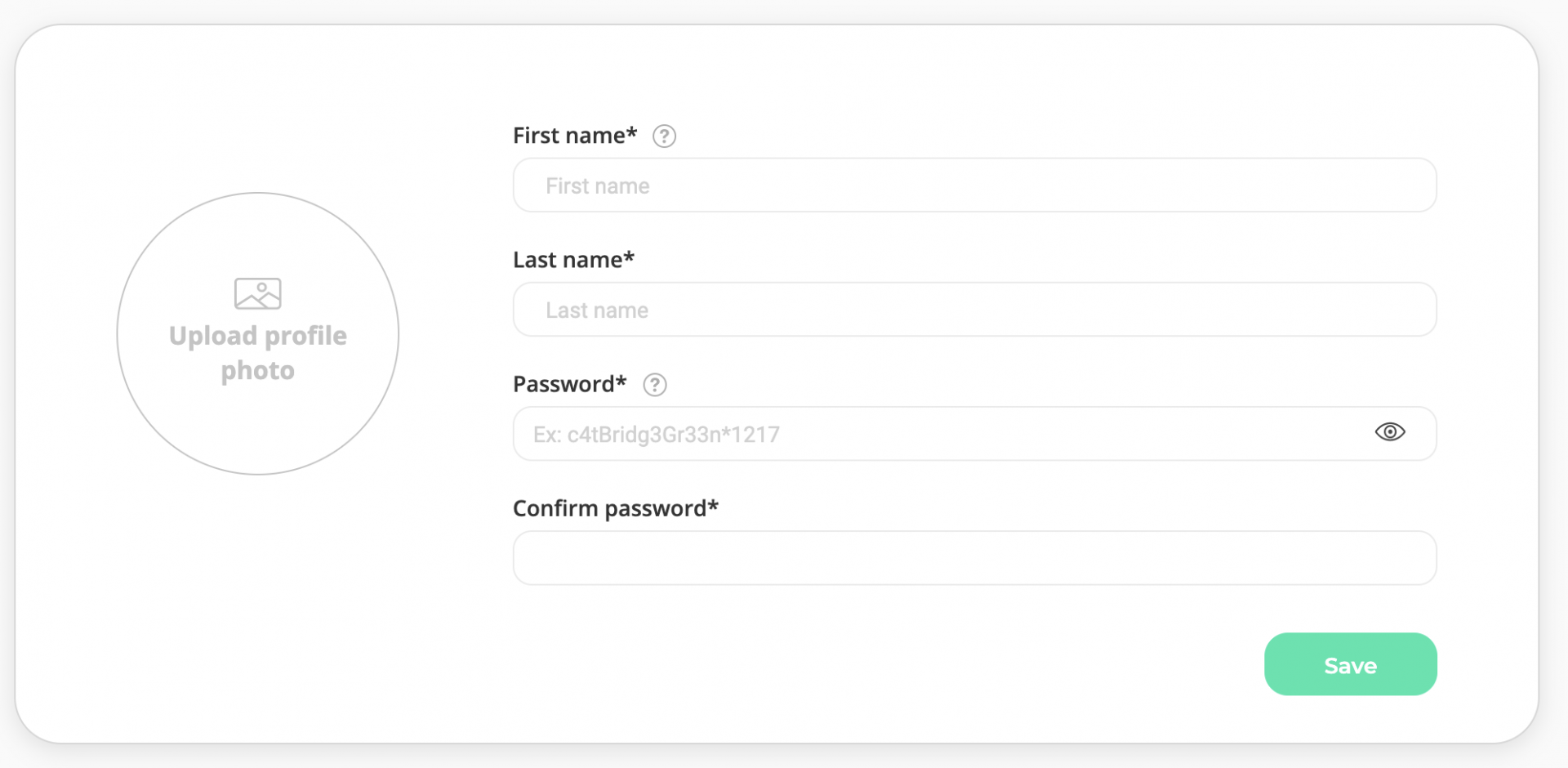Click the question mark icon beside Password

(x=654, y=385)
